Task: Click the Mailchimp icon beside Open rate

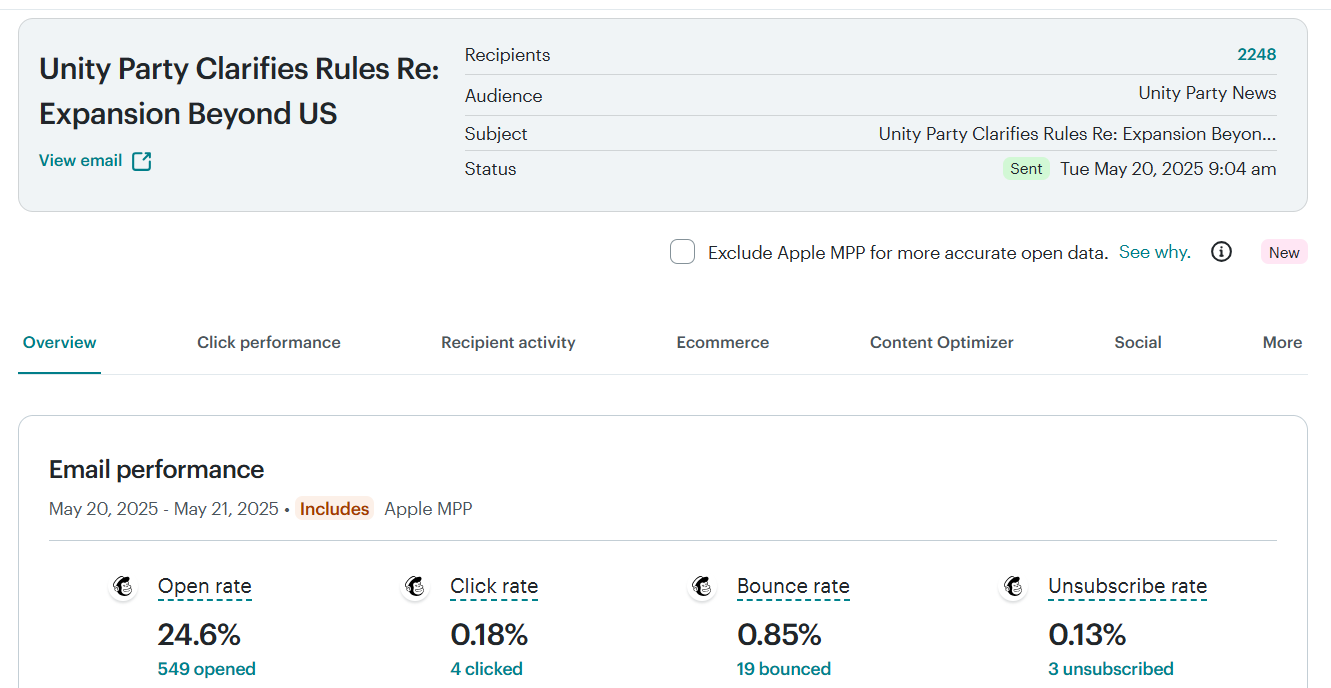Action: coord(124,587)
